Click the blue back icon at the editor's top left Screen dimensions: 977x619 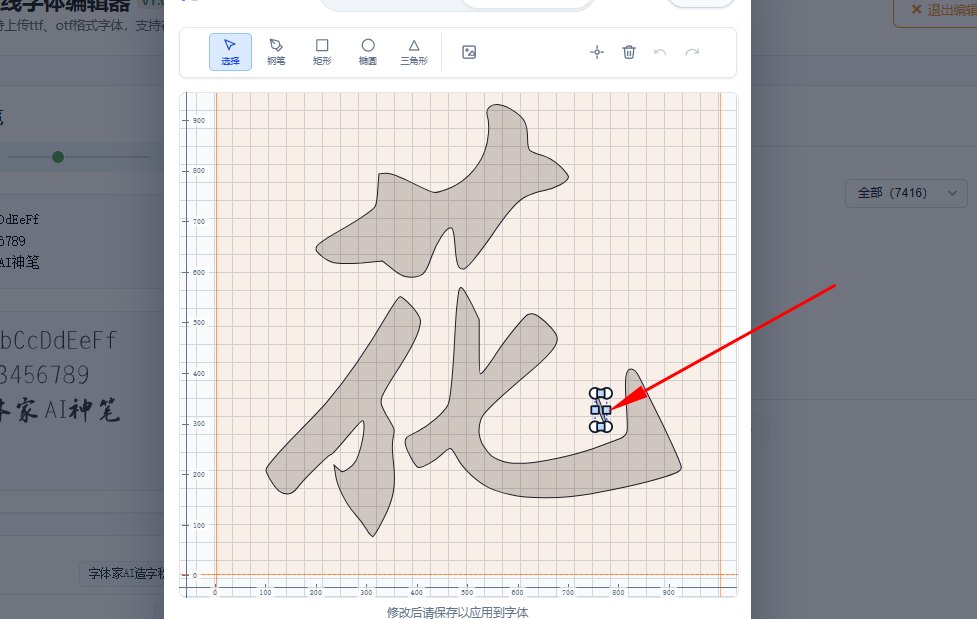(x=186, y=3)
